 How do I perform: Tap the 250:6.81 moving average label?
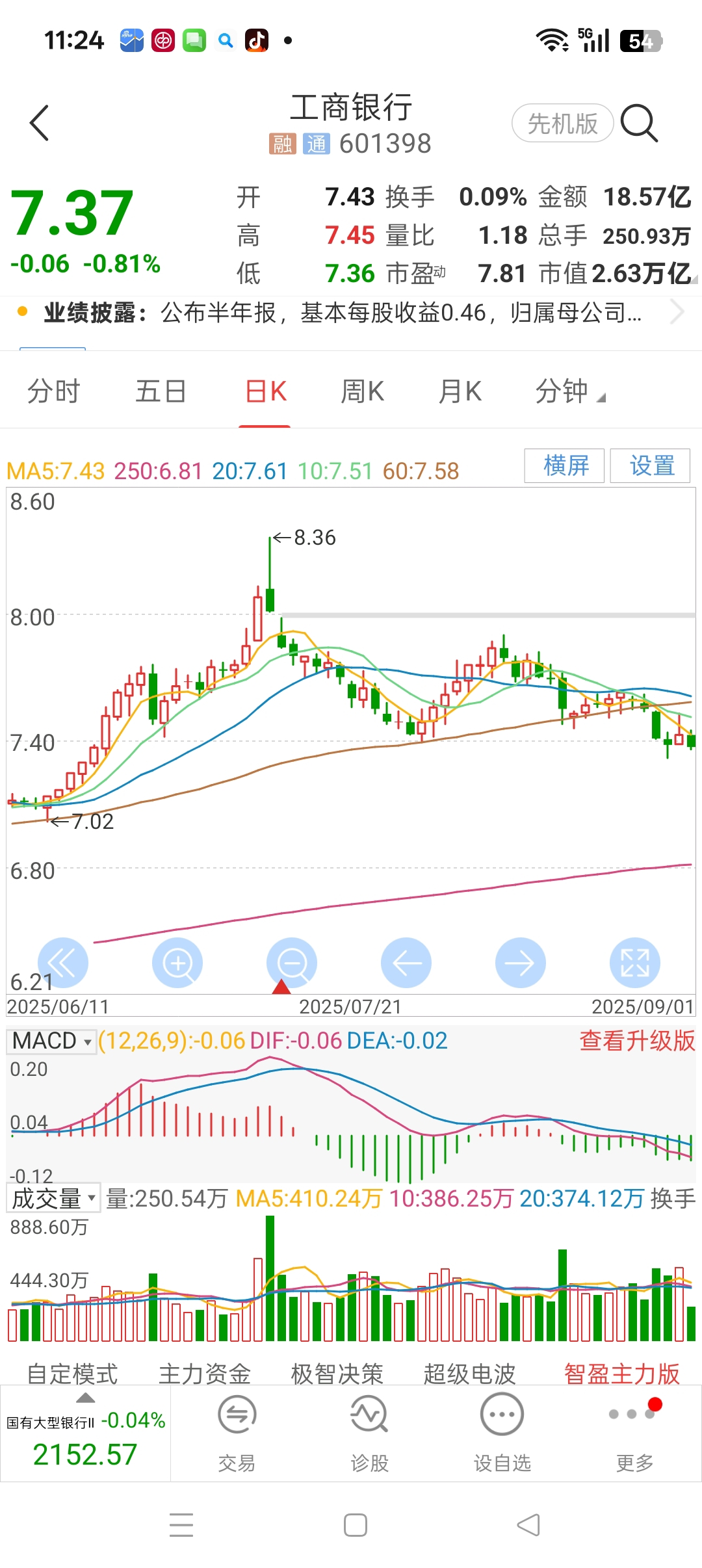(159, 471)
